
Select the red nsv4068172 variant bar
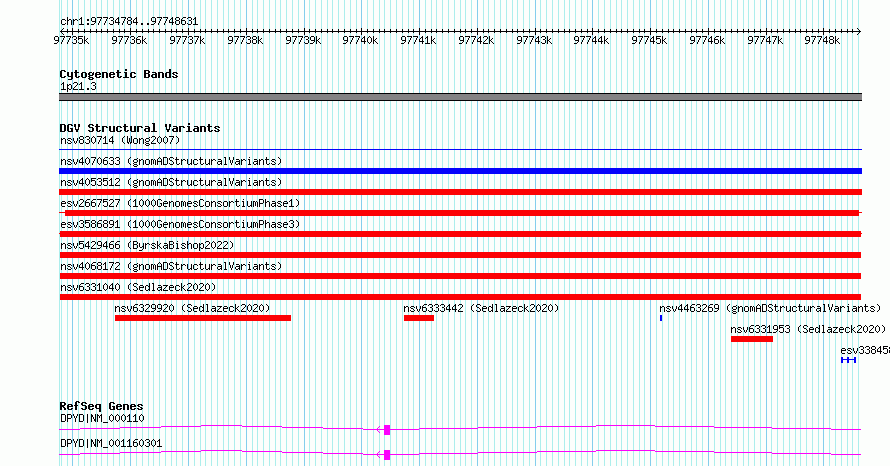(460, 276)
